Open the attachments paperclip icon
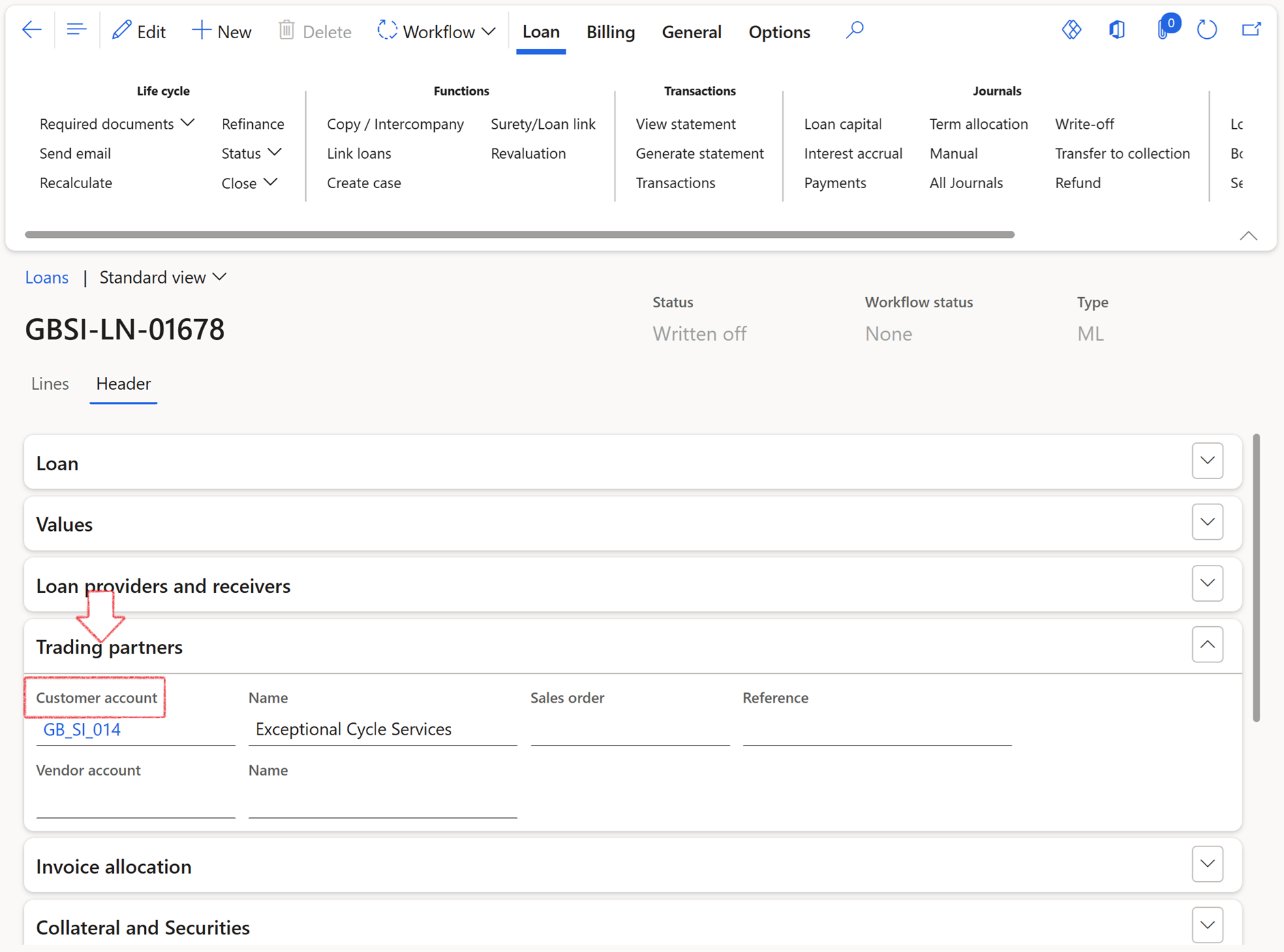Viewport: 1284px width, 952px height. click(x=1163, y=31)
